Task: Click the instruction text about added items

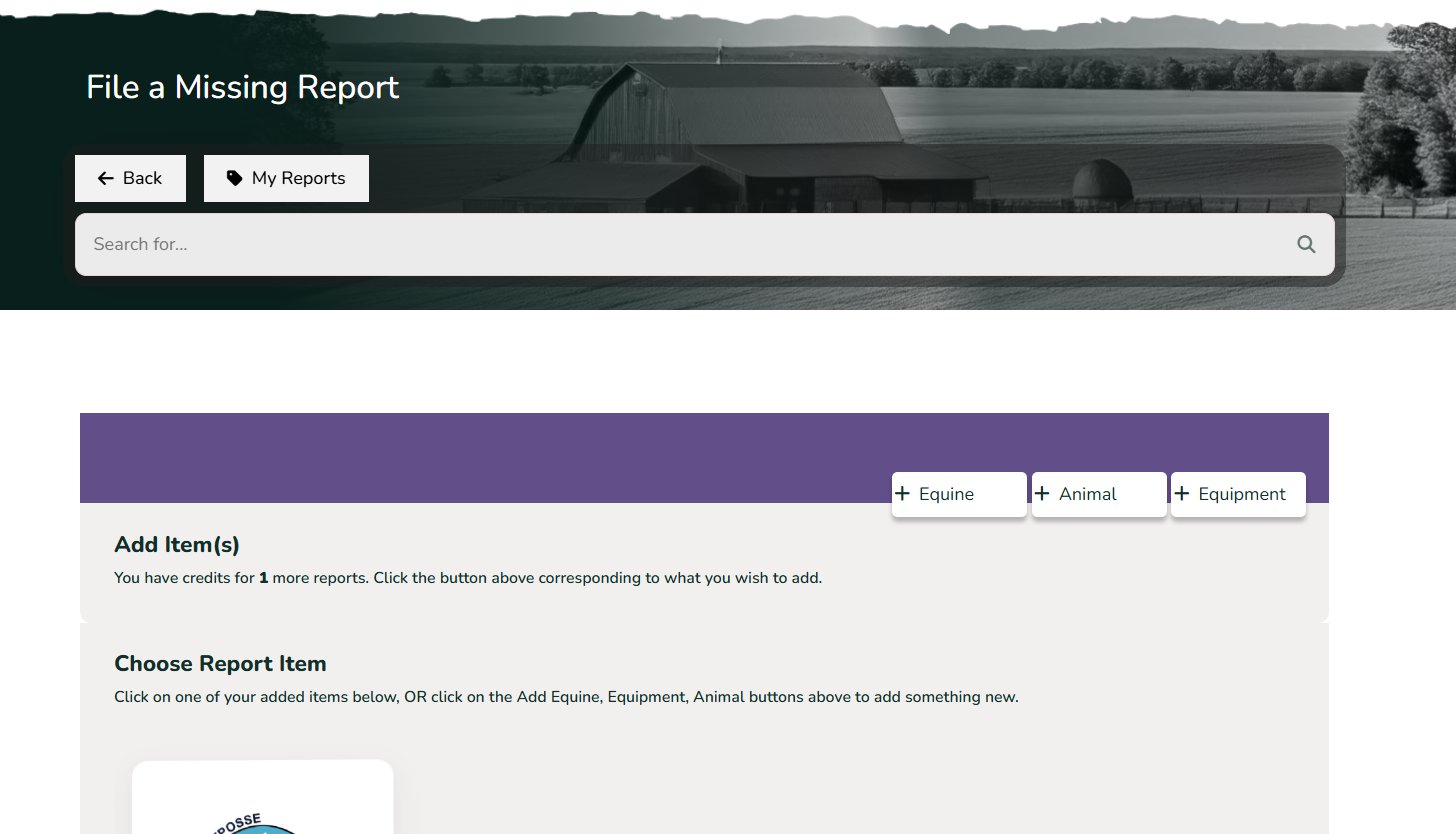Action: [x=566, y=697]
